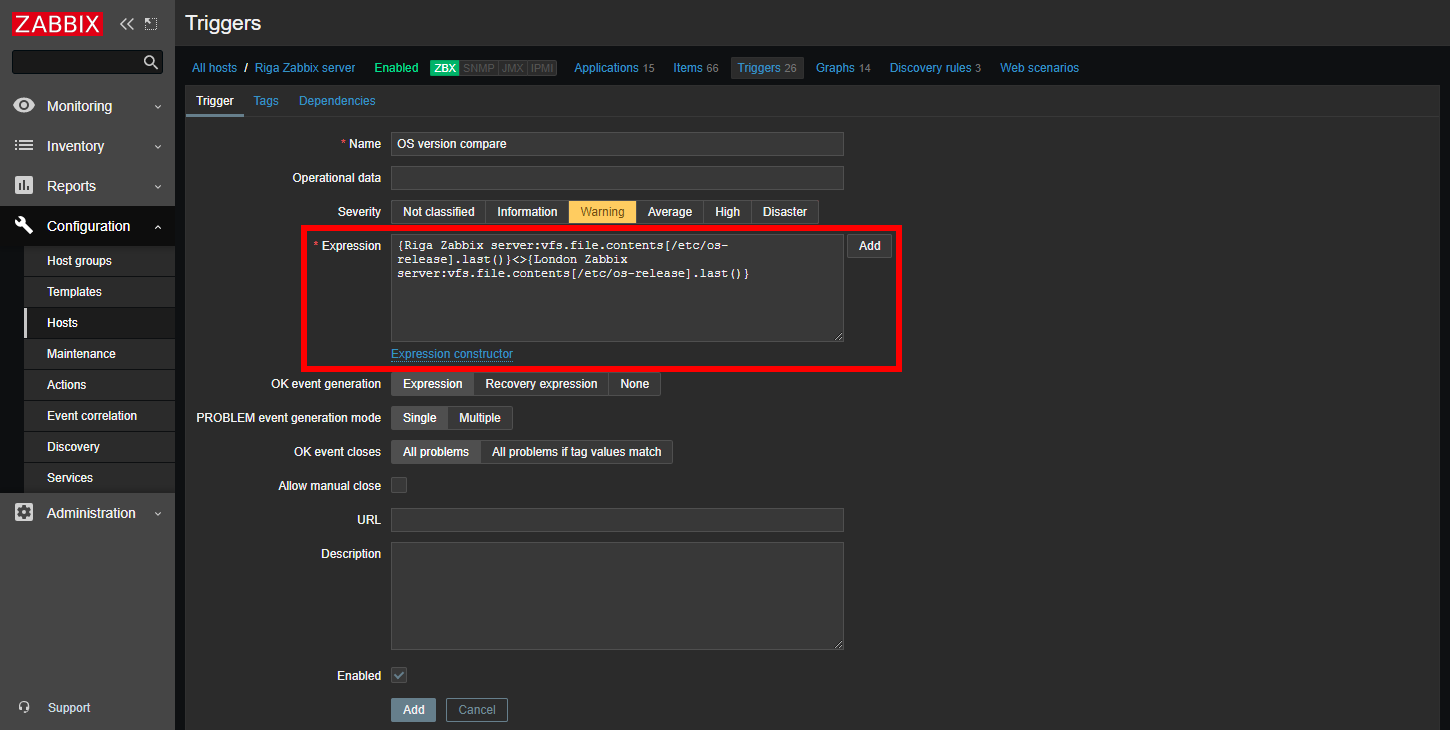Click the fullscreen toggle icon next to chevrons
The width and height of the screenshot is (1450, 730).
pos(149,23)
